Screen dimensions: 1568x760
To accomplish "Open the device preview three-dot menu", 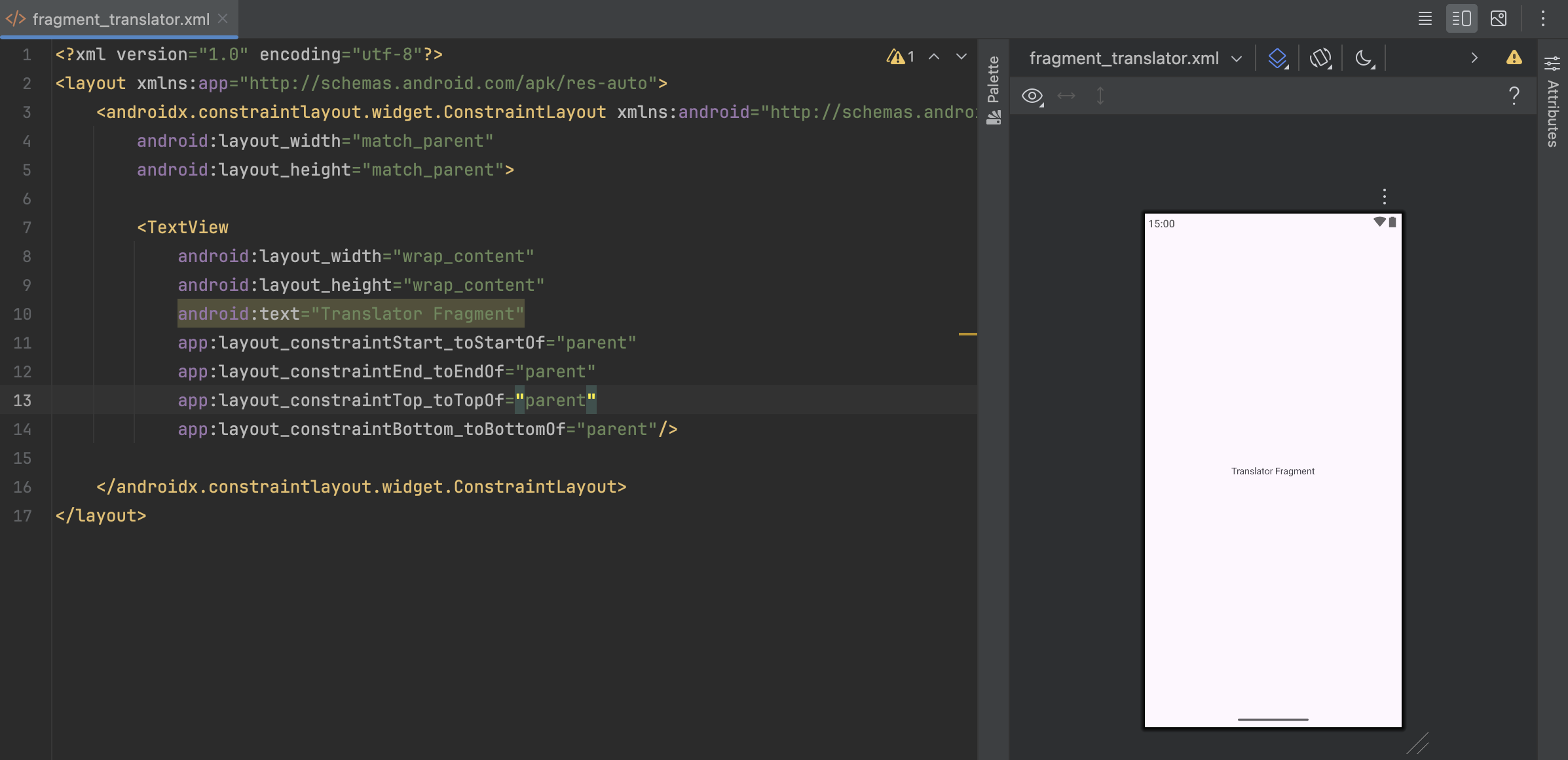I will click(1384, 197).
